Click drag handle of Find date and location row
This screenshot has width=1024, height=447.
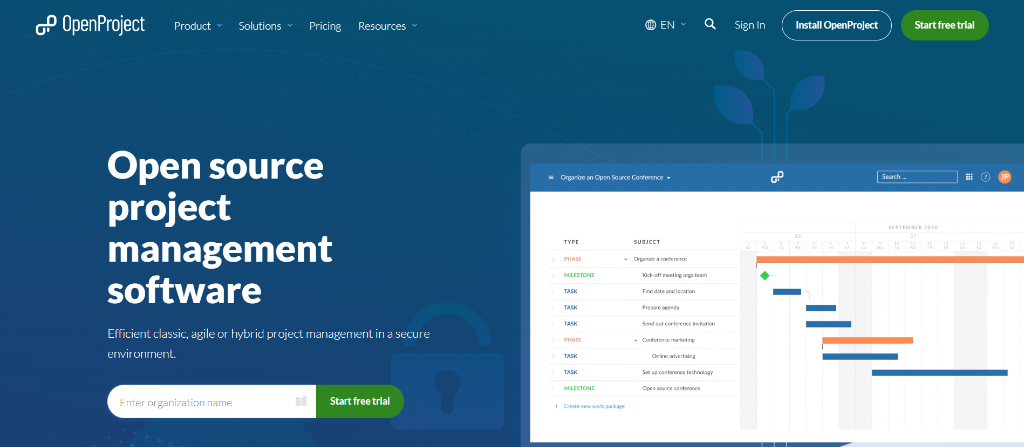pyautogui.click(x=553, y=291)
